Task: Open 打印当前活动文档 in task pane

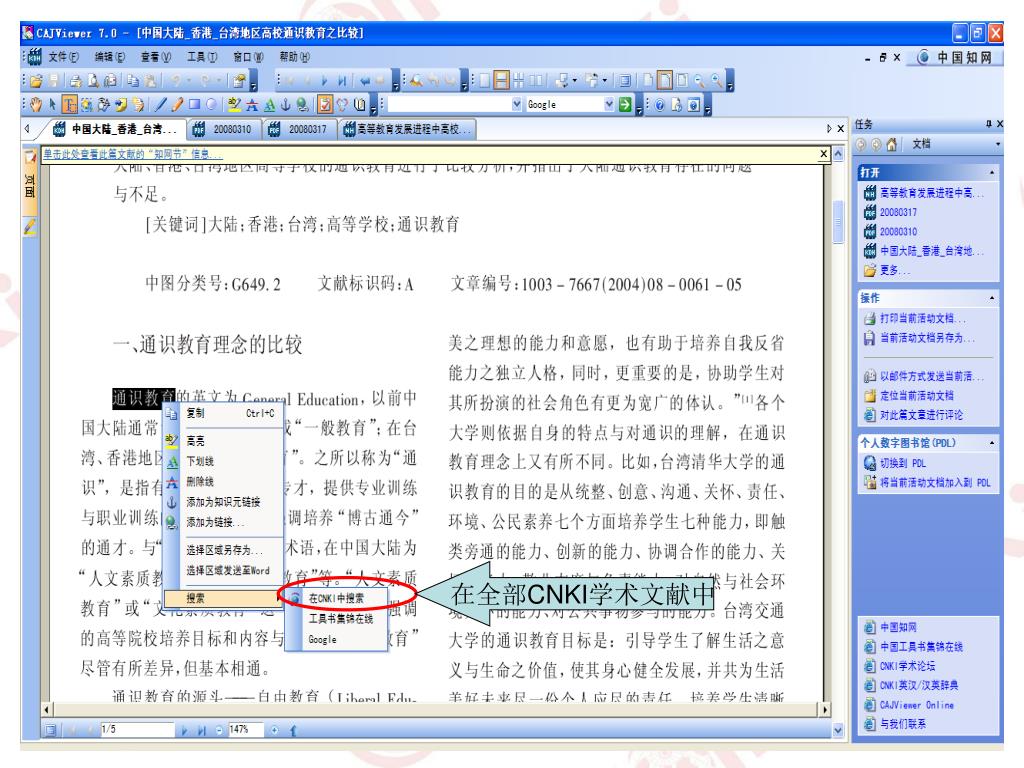Action: (x=922, y=318)
